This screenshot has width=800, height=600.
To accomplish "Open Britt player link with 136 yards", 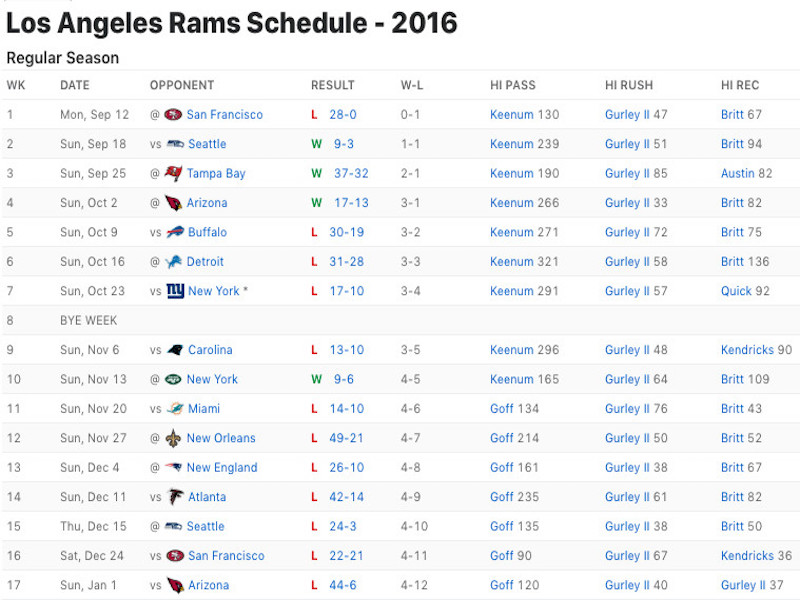I will (732, 262).
